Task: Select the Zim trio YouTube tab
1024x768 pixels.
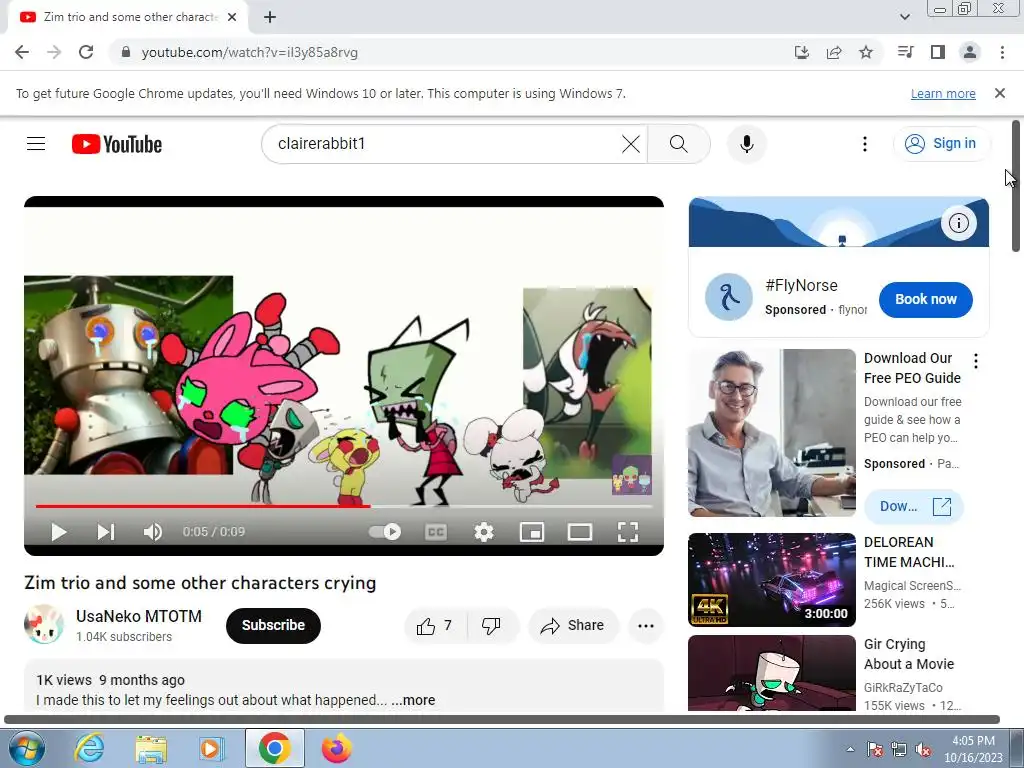Action: tap(128, 17)
